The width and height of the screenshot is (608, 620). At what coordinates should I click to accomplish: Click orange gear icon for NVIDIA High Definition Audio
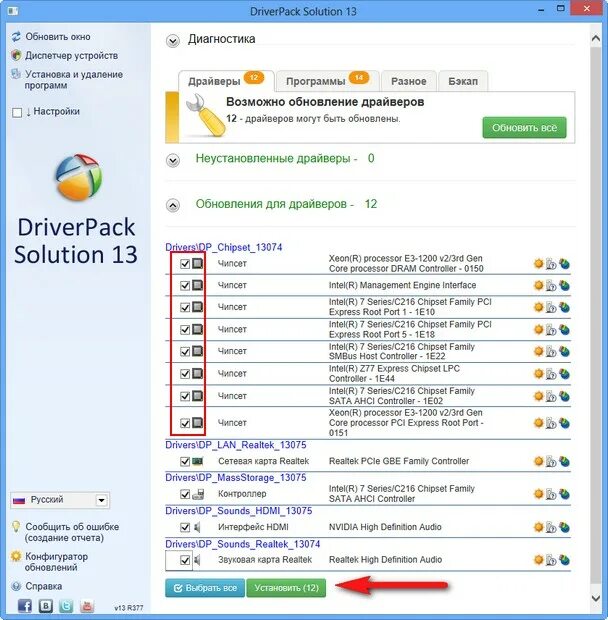point(538,527)
